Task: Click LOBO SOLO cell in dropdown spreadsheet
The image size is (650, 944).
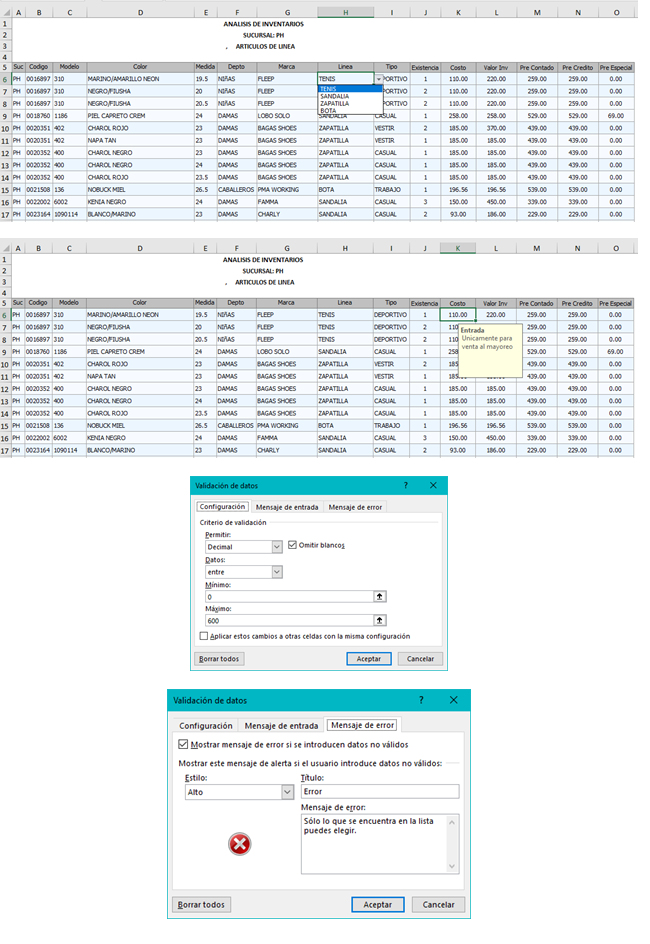Action: 287,116
